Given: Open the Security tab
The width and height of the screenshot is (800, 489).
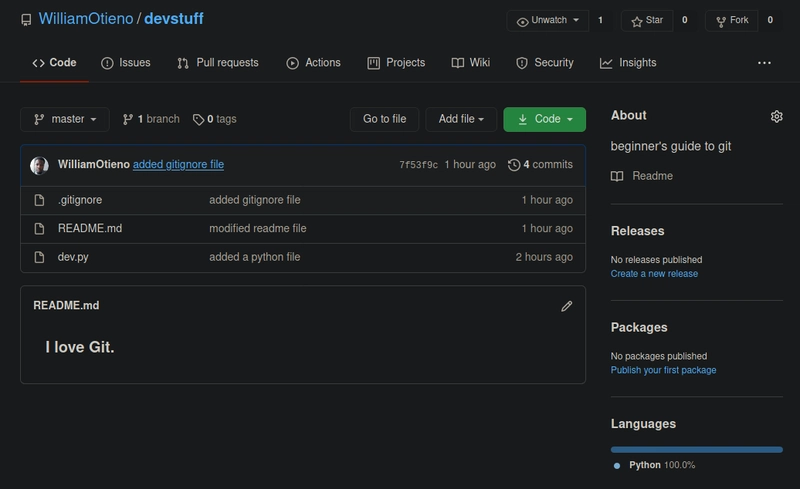Looking at the screenshot, I should click(544, 63).
